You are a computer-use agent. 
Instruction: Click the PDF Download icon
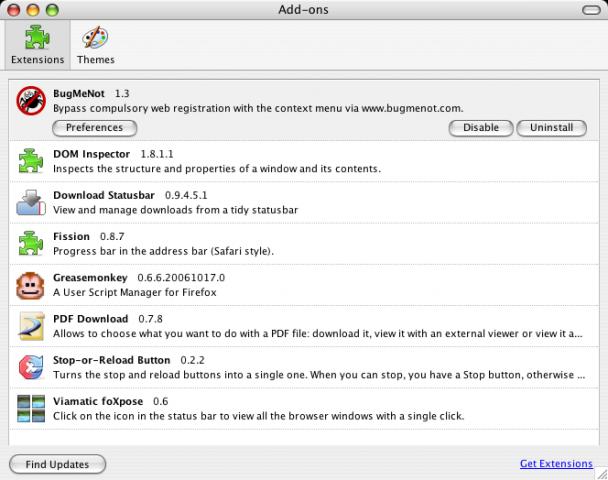click(31, 326)
